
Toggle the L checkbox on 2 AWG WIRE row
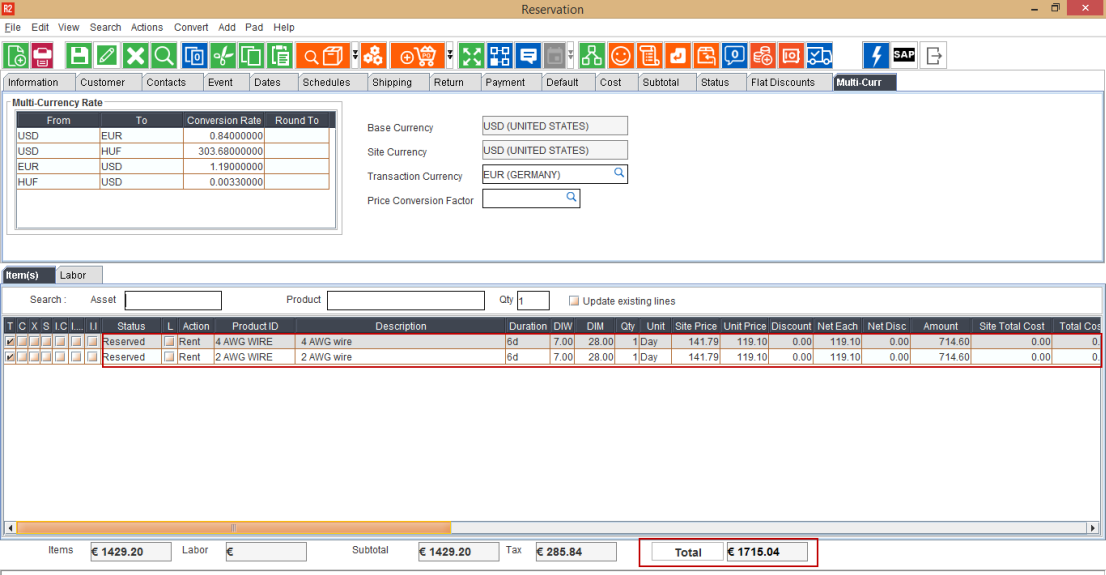169,357
